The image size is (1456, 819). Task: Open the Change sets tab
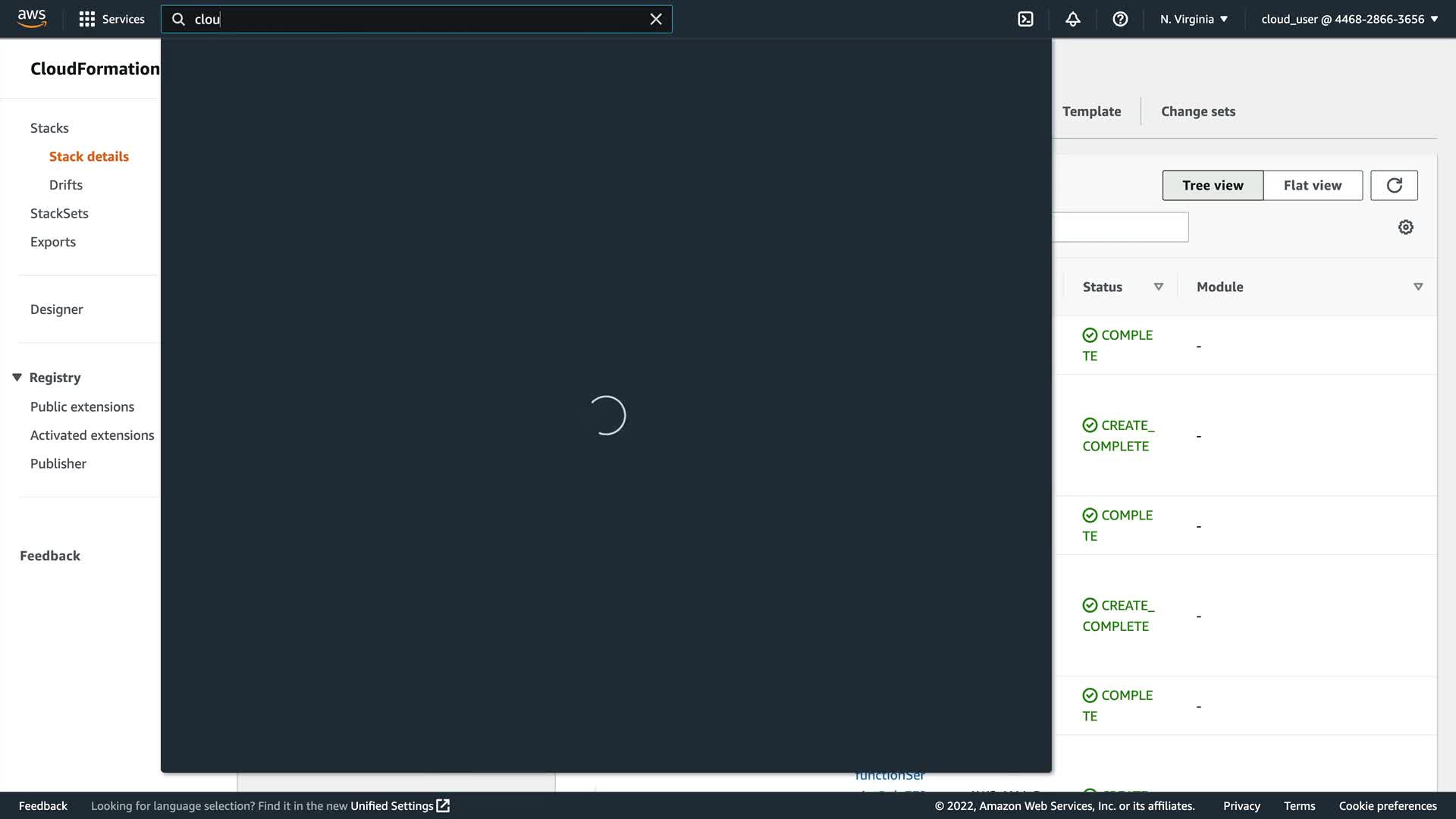1197,111
